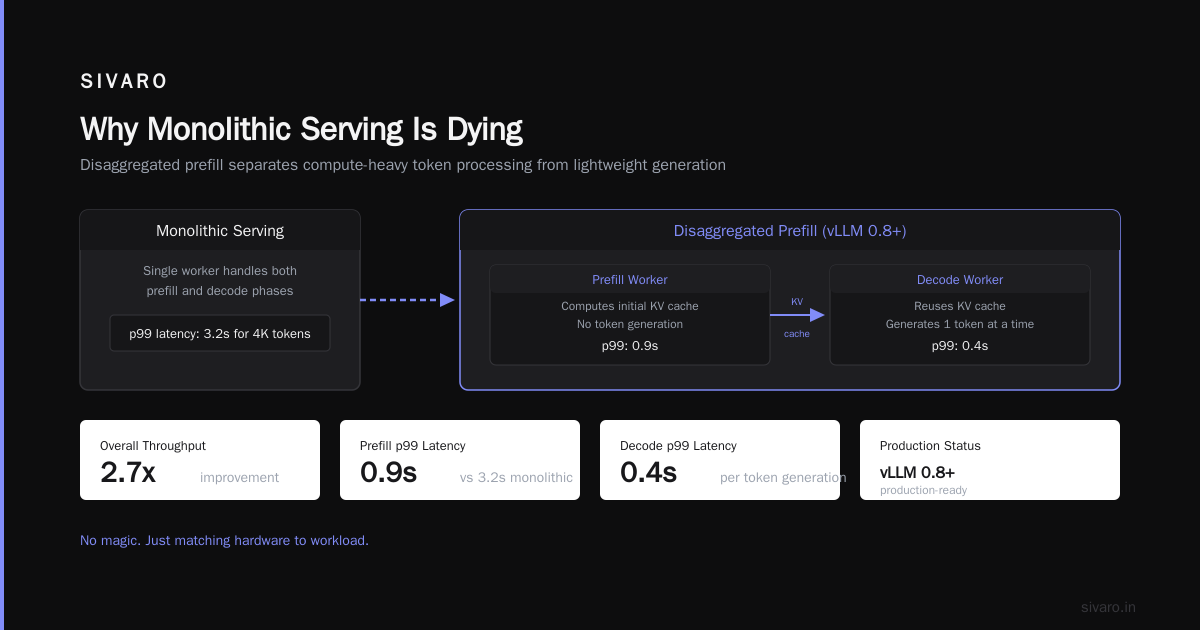Click the 'Overall Throughput' label
Screen dimensions: 1200x630
tap(153, 446)
